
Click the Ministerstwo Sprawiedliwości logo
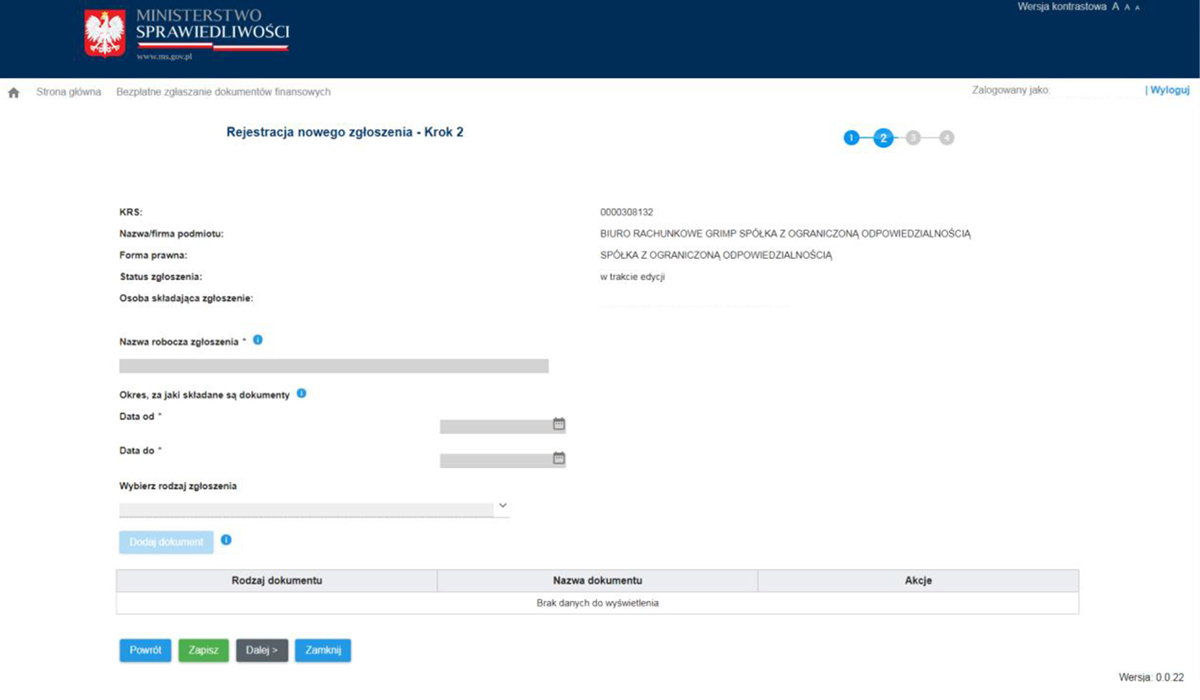pyautogui.click(x=188, y=35)
